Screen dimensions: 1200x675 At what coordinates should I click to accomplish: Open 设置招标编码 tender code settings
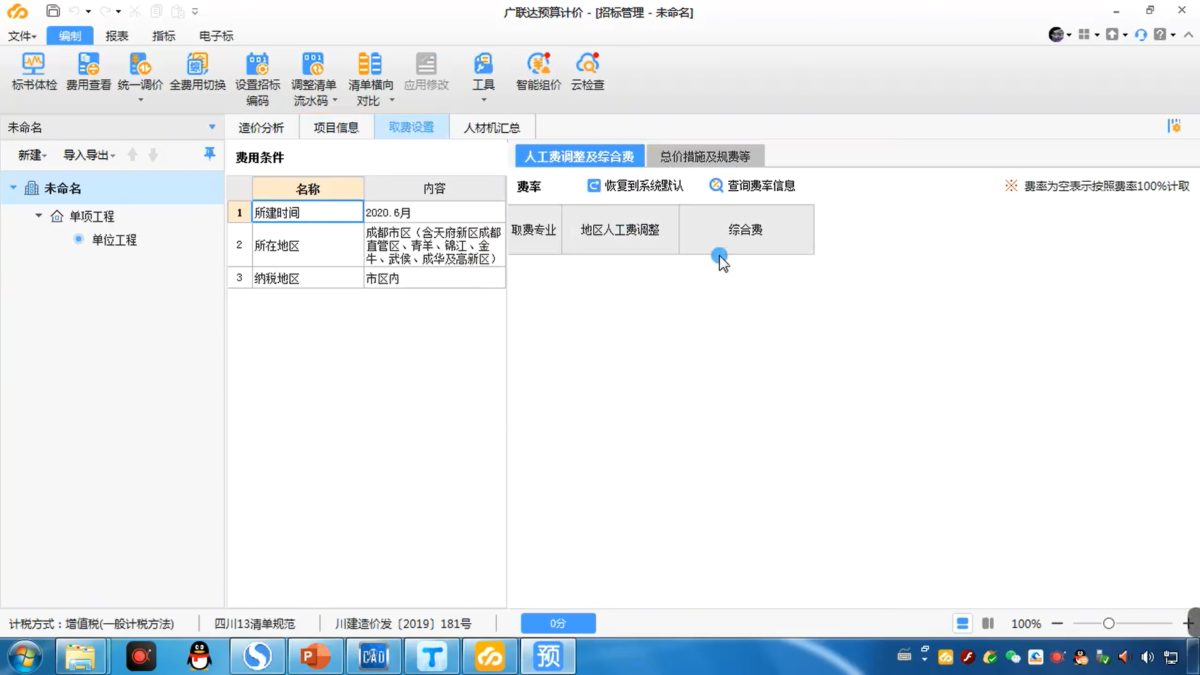(257, 79)
